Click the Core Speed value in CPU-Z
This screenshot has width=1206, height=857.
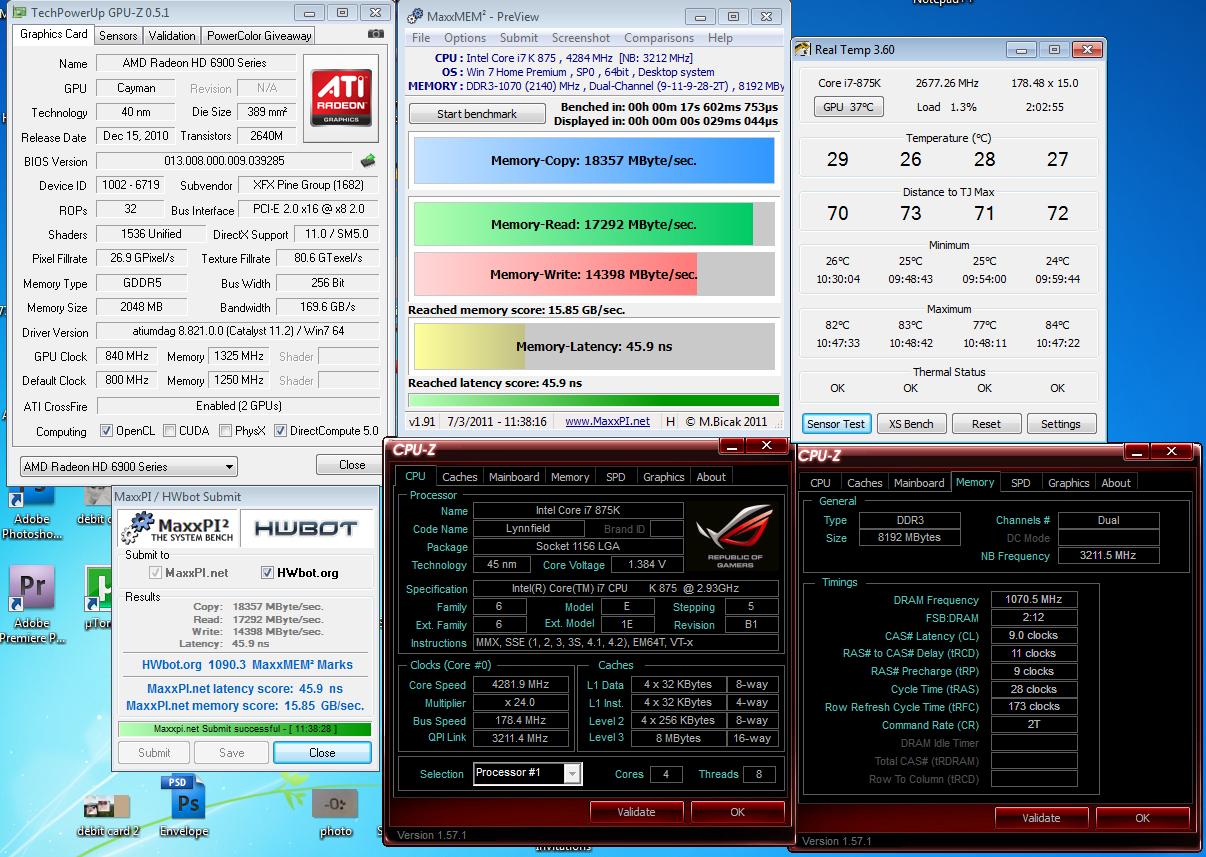(523, 685)
